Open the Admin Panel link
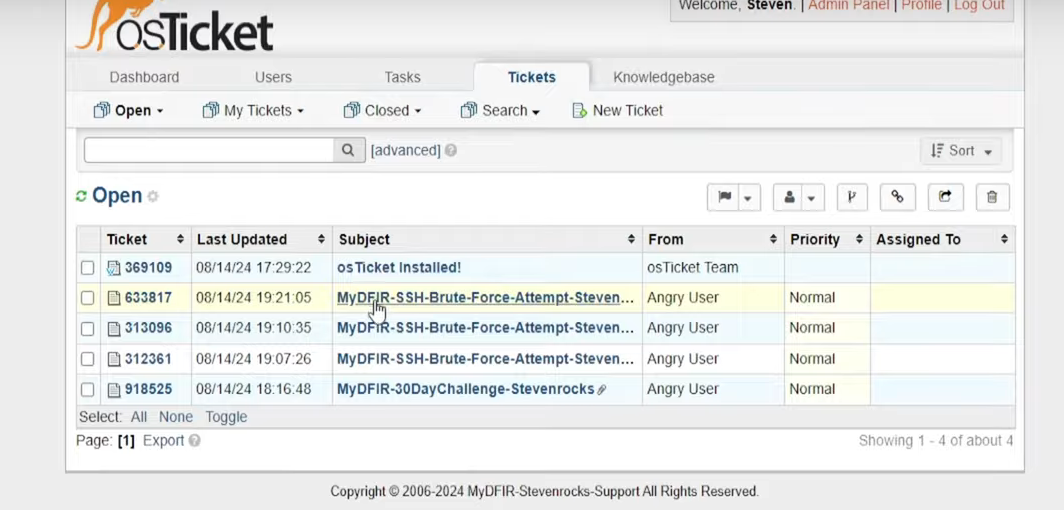This screenshot has width=1064, height=510. (x=848, y=5)
